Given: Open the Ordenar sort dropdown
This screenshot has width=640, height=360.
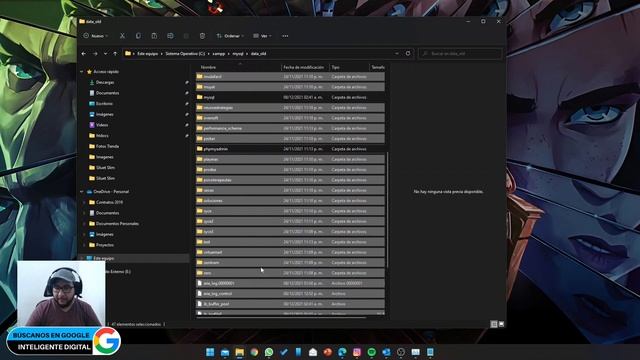Looking at the screenshot, I should tap(230, 36).
